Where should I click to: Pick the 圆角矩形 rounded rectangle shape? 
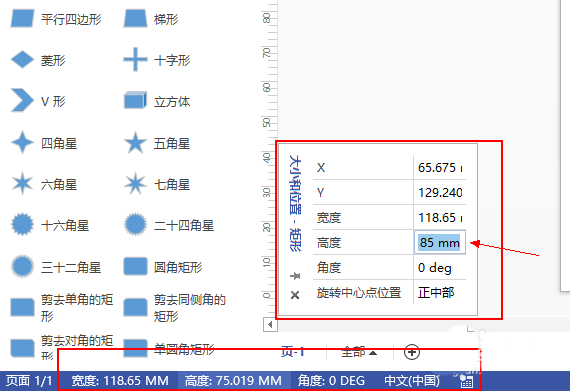162,267
